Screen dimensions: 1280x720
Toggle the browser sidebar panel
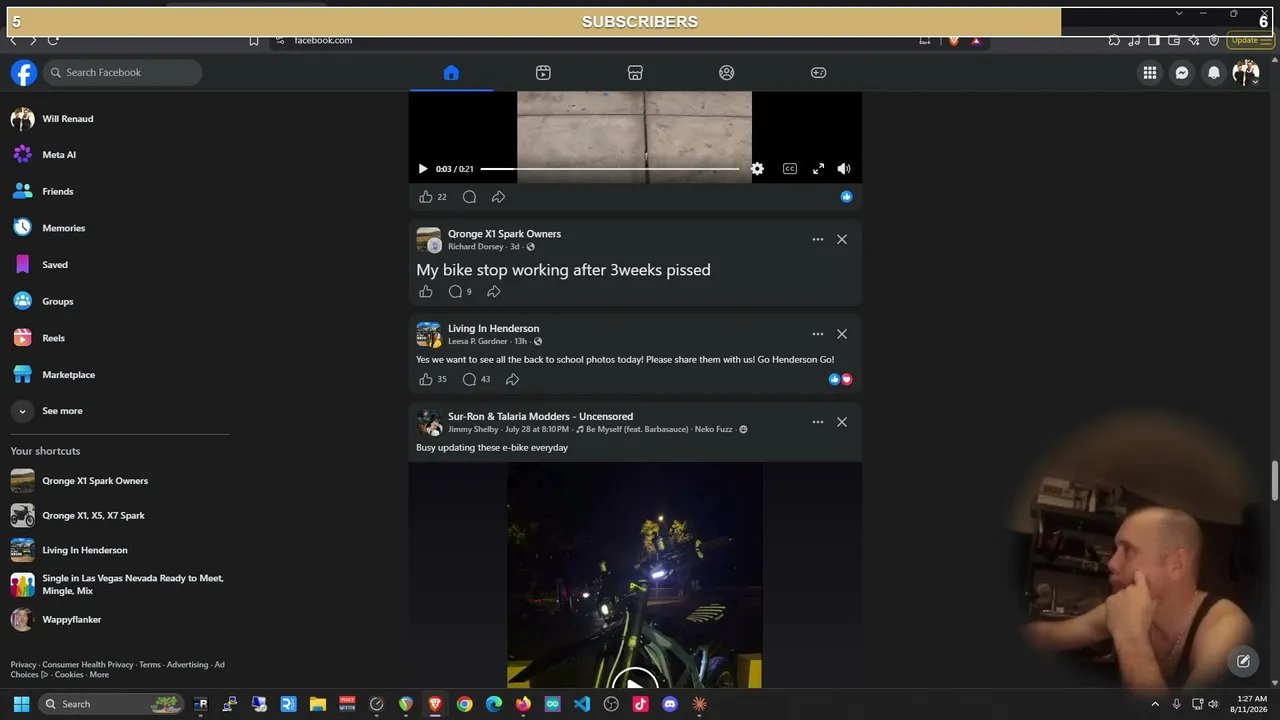pos(1154,40)
